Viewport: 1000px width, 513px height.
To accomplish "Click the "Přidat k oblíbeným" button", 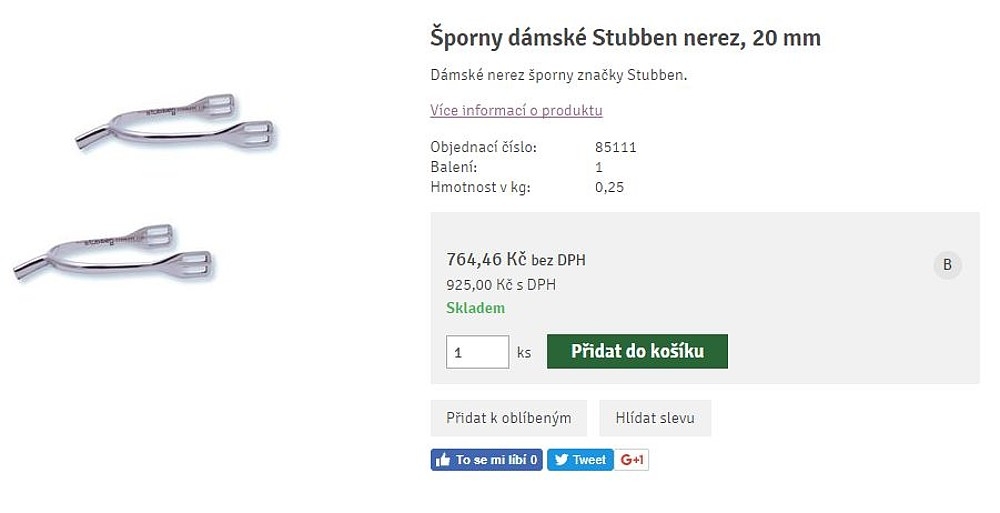I will tap(509, 418).
